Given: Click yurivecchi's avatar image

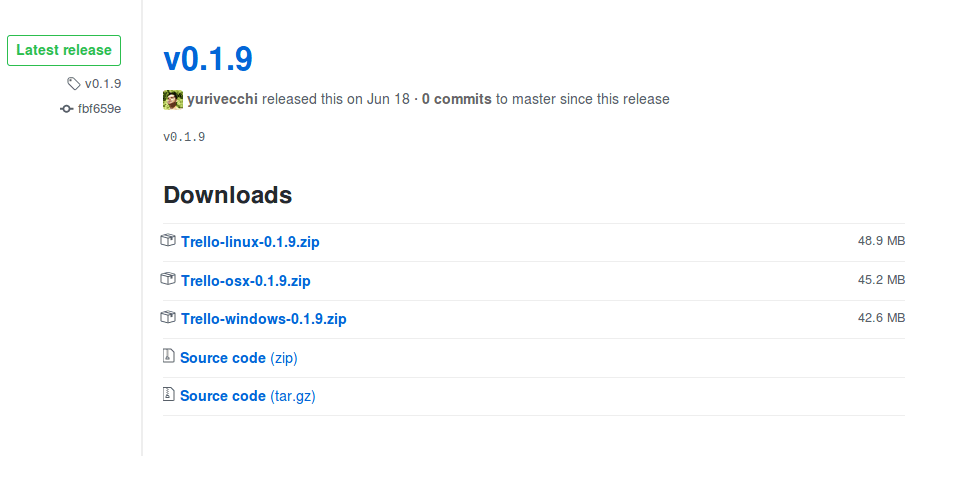Looking at the screenshot, I should tap(173, 99).
